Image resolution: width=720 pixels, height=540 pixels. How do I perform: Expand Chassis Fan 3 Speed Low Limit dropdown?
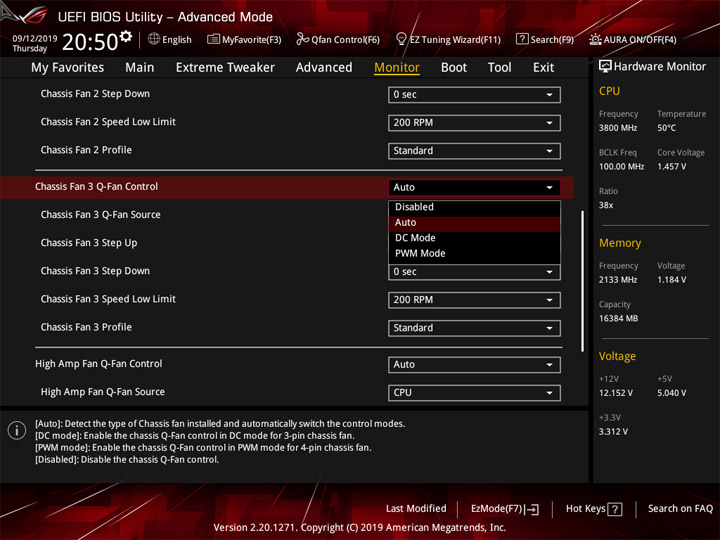474,300
